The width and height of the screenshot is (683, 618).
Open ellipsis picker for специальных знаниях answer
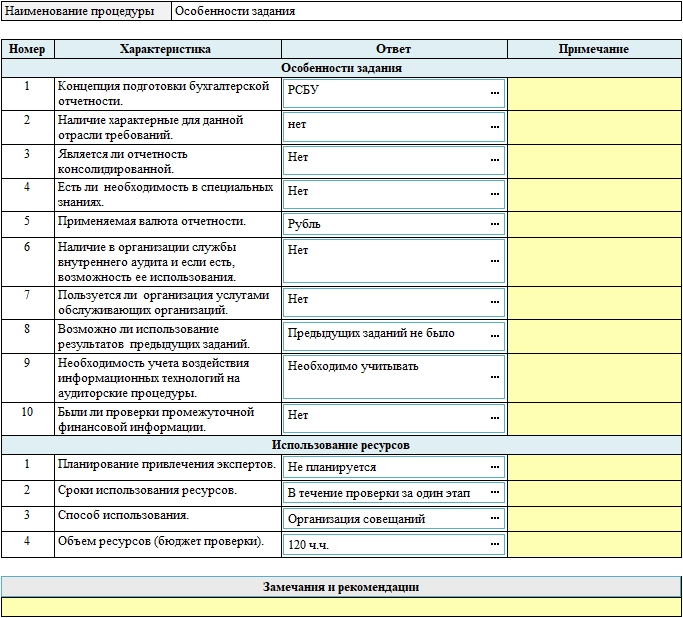[494, 194]
